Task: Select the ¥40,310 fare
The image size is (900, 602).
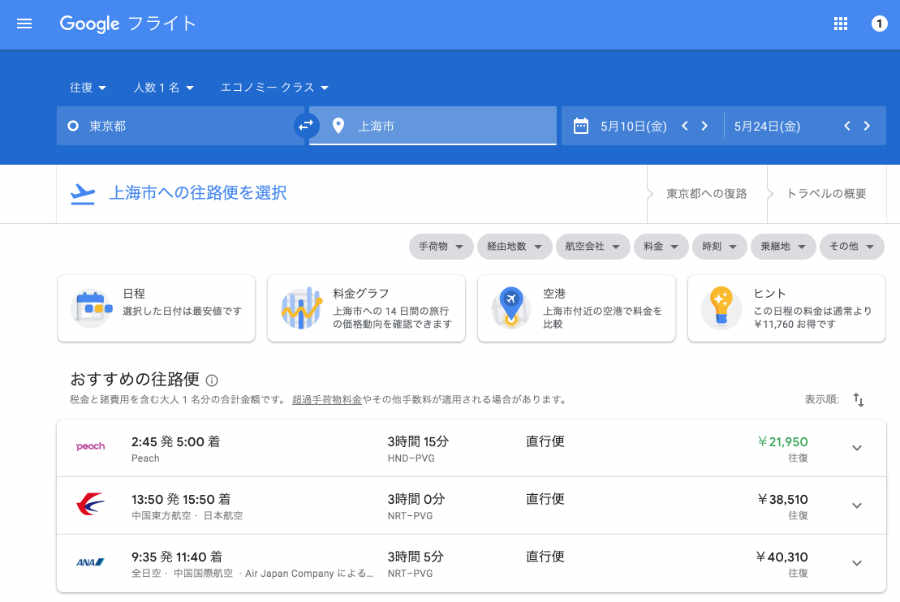Action: pos(782,557)
